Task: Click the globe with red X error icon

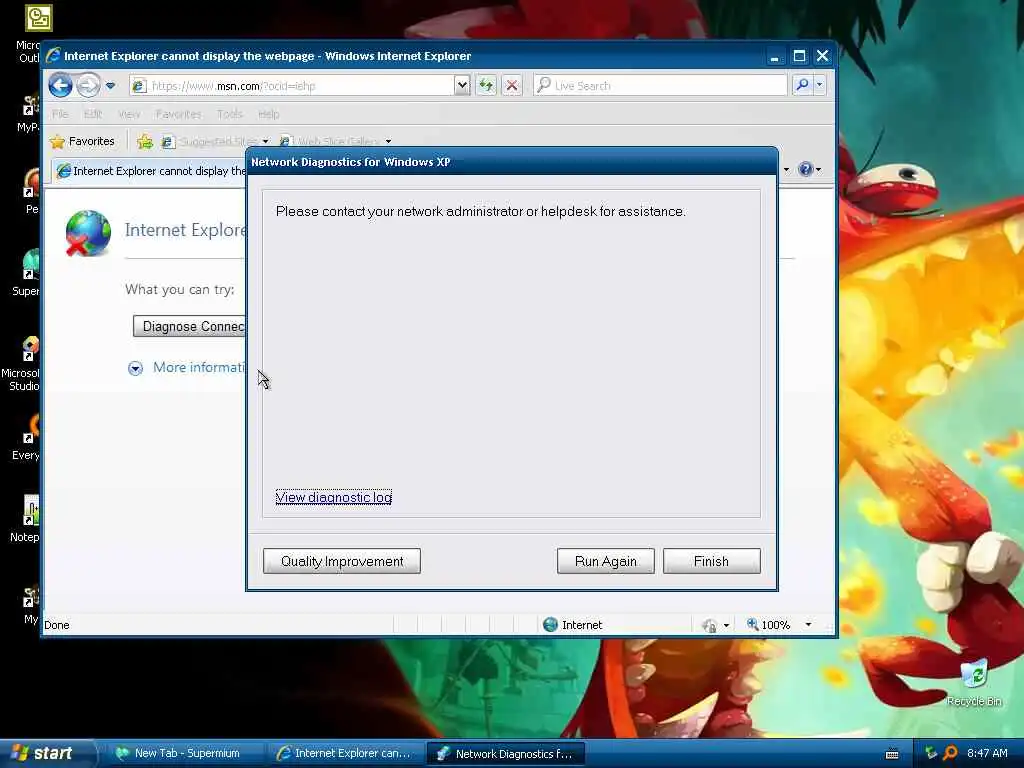Action: point(87,233)
